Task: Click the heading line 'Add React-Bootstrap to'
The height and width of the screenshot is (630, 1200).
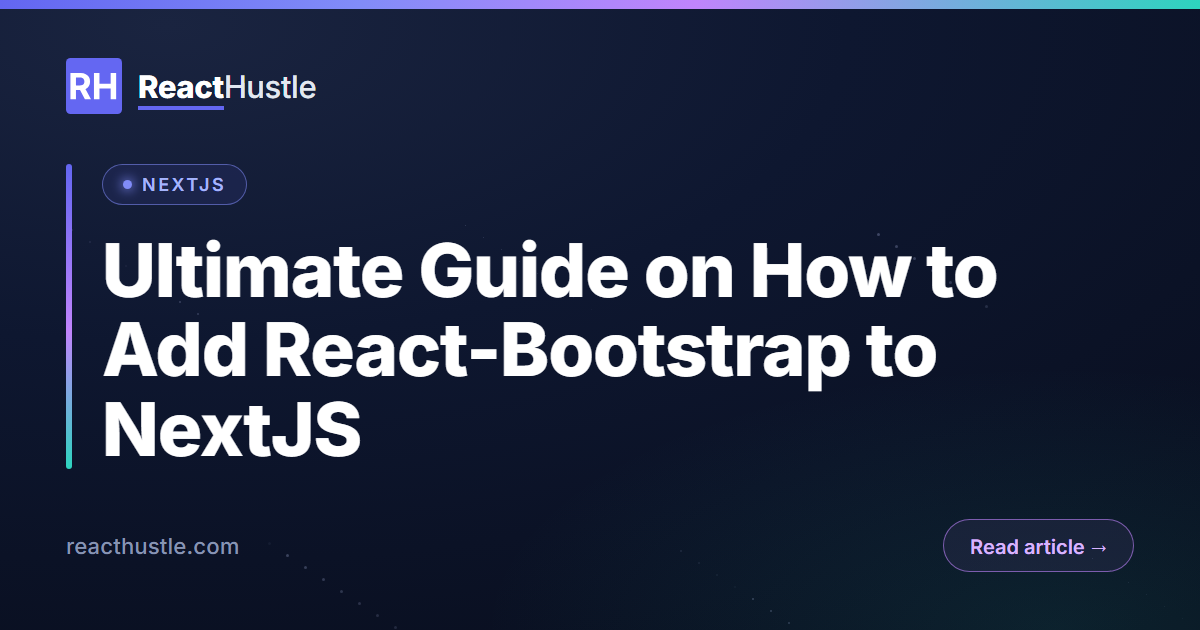Action: point(520,352)
